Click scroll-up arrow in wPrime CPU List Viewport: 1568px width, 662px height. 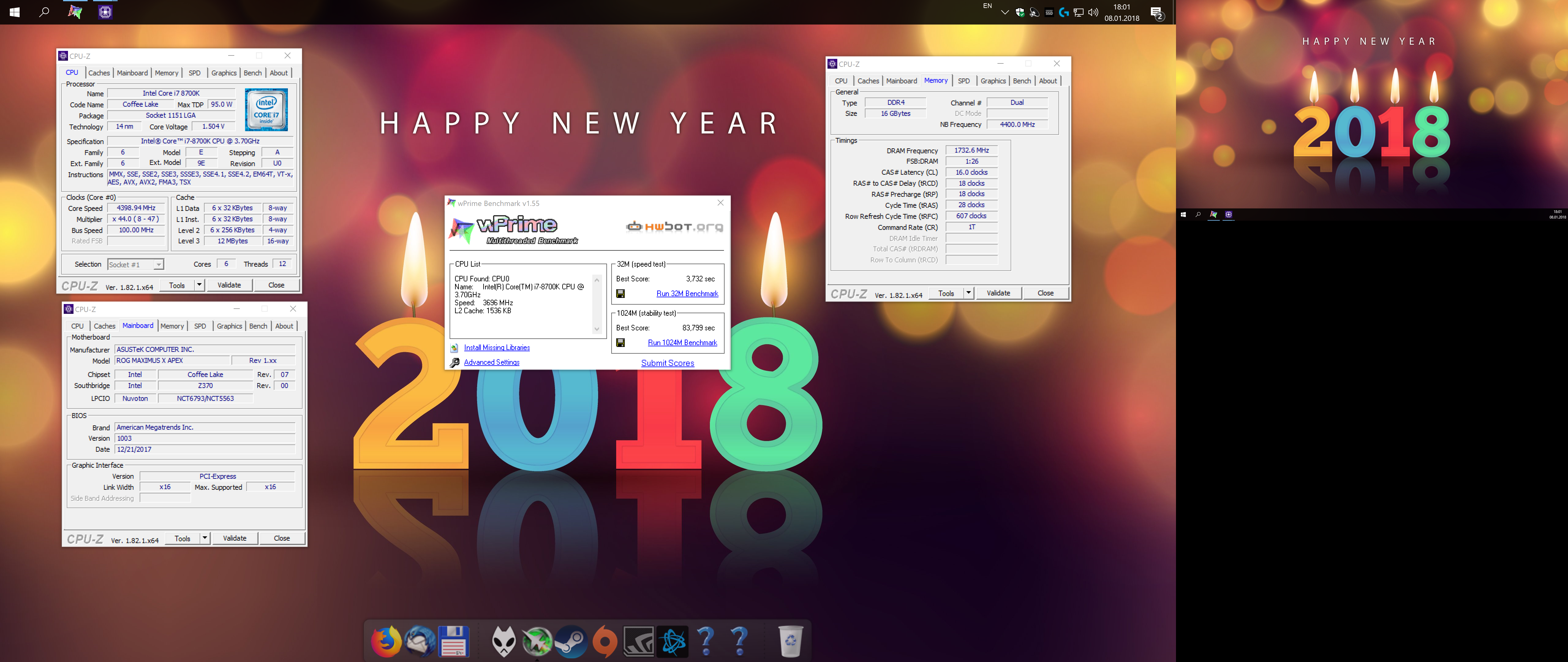point(597,280)
